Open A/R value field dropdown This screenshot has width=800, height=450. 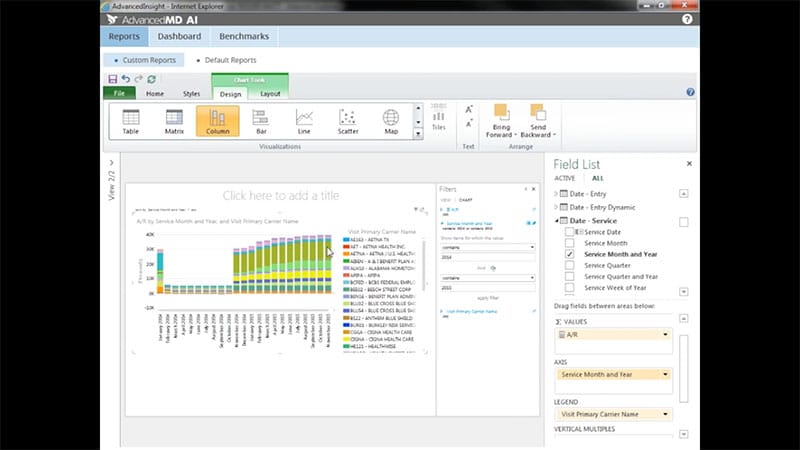[665, 335]
